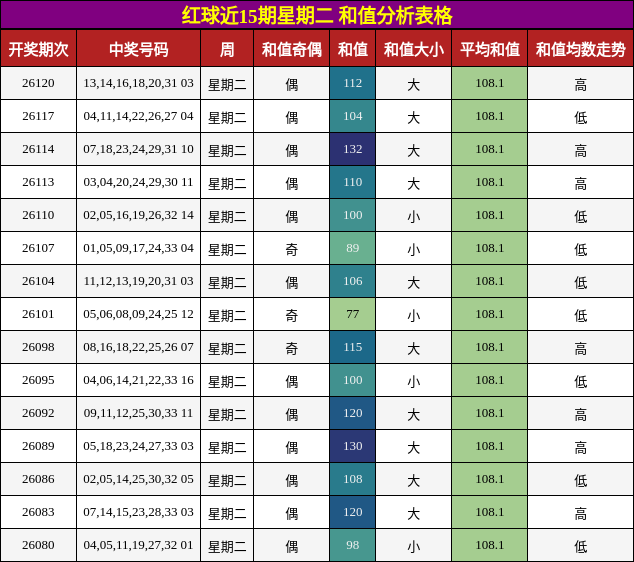Select the 和值 column header

353,49
